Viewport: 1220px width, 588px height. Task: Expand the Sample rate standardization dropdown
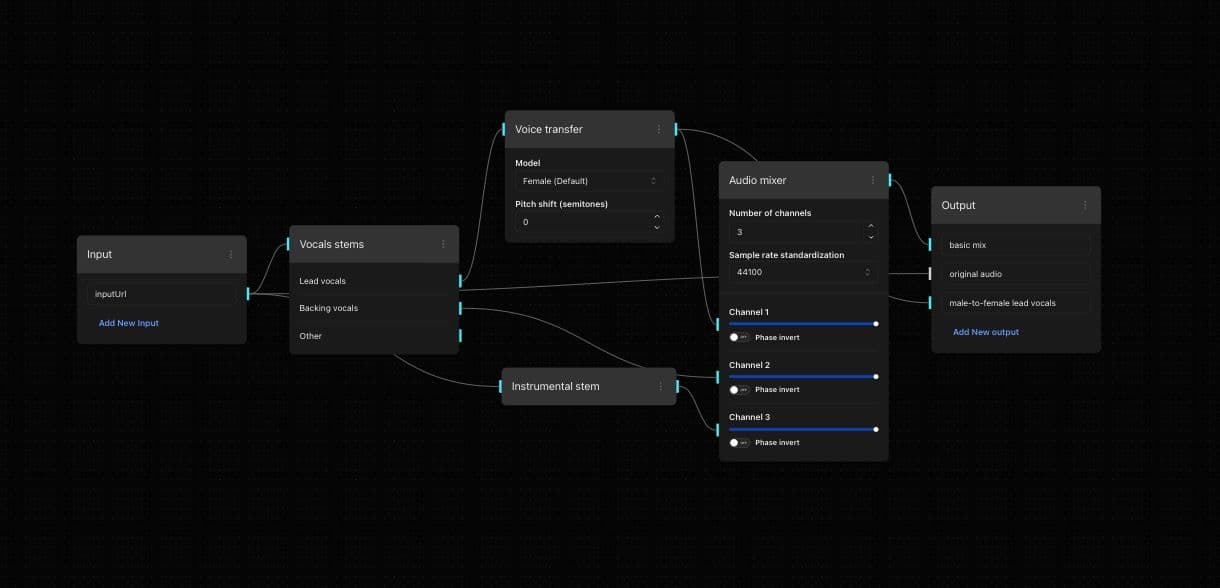pyautogui.click(x=803, y=272)
